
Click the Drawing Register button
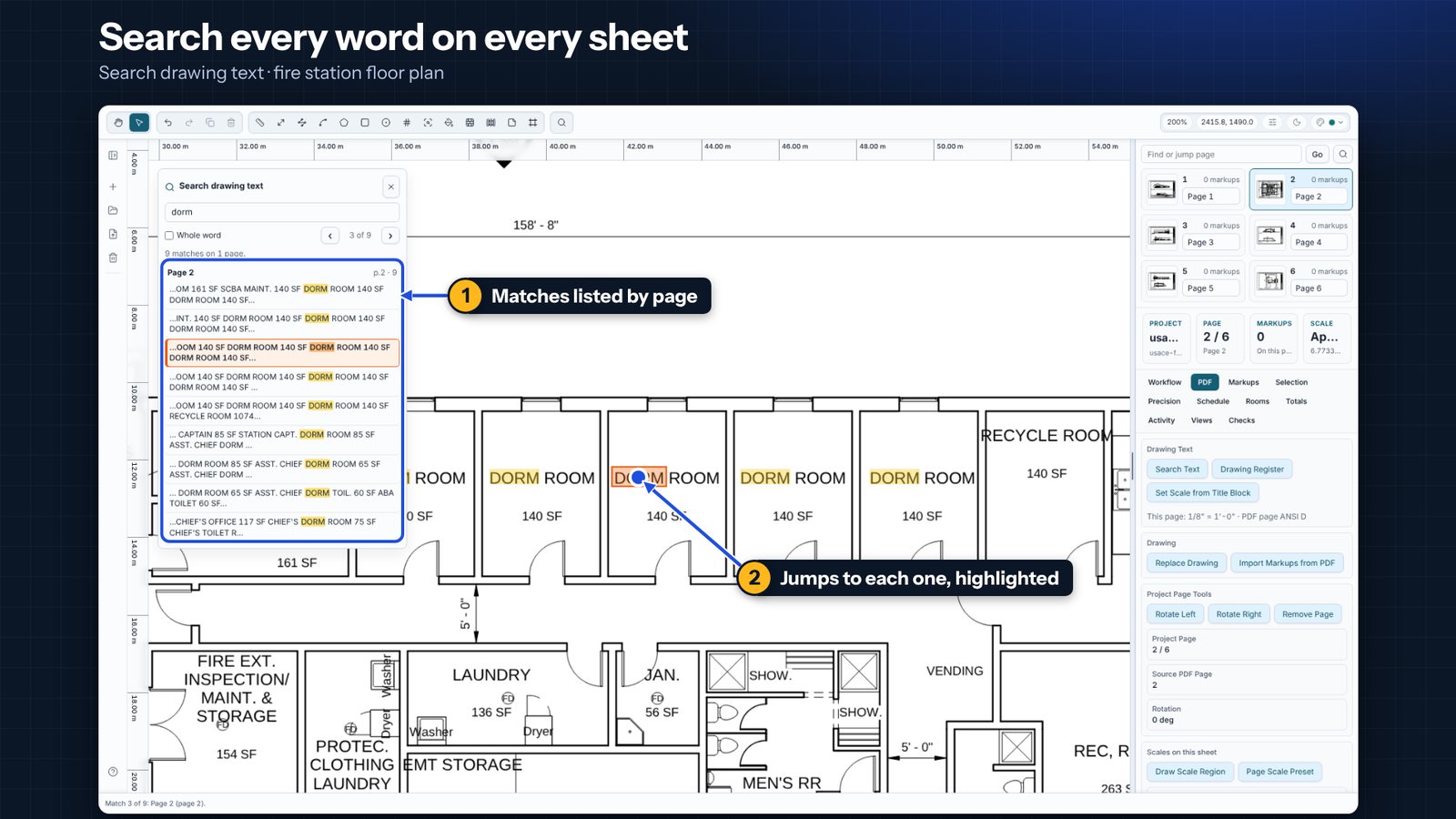1252,470
